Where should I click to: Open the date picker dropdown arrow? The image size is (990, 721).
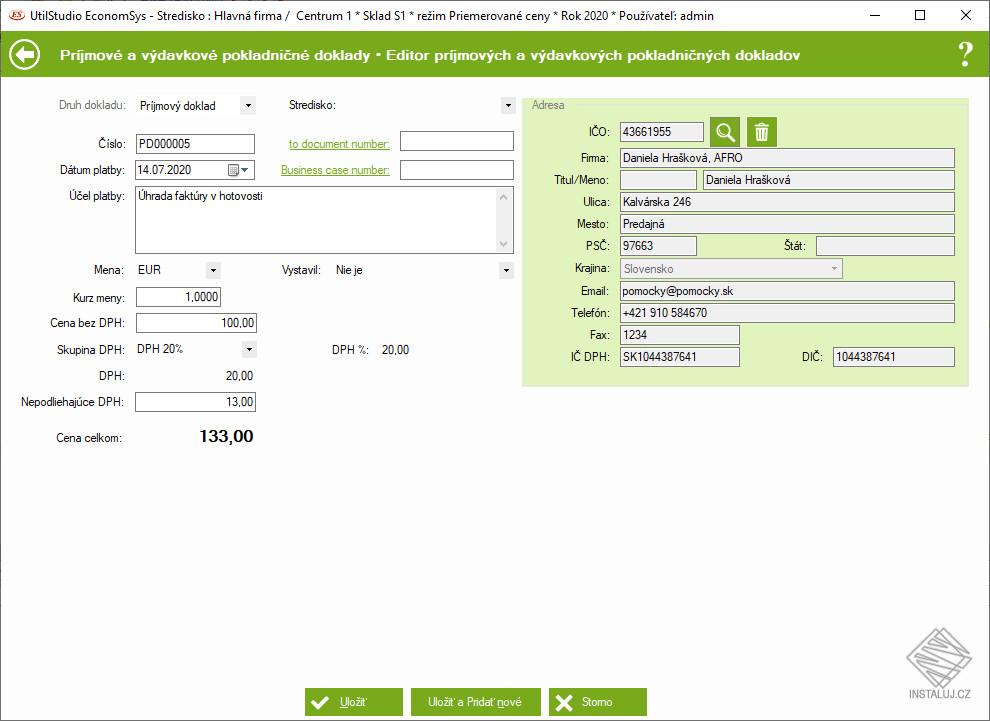pos(246,170)
